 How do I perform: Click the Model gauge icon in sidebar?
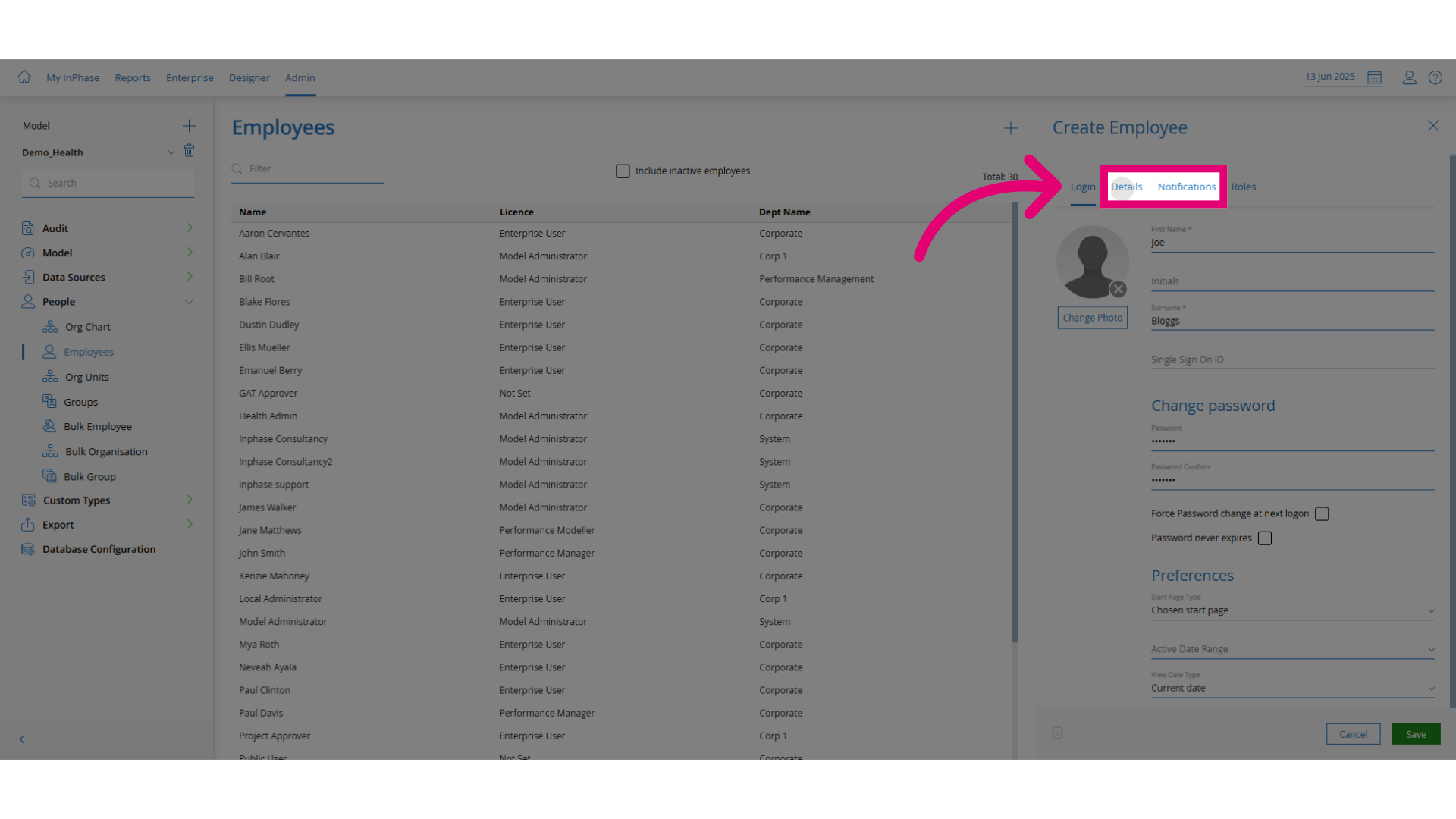(28, 253)
